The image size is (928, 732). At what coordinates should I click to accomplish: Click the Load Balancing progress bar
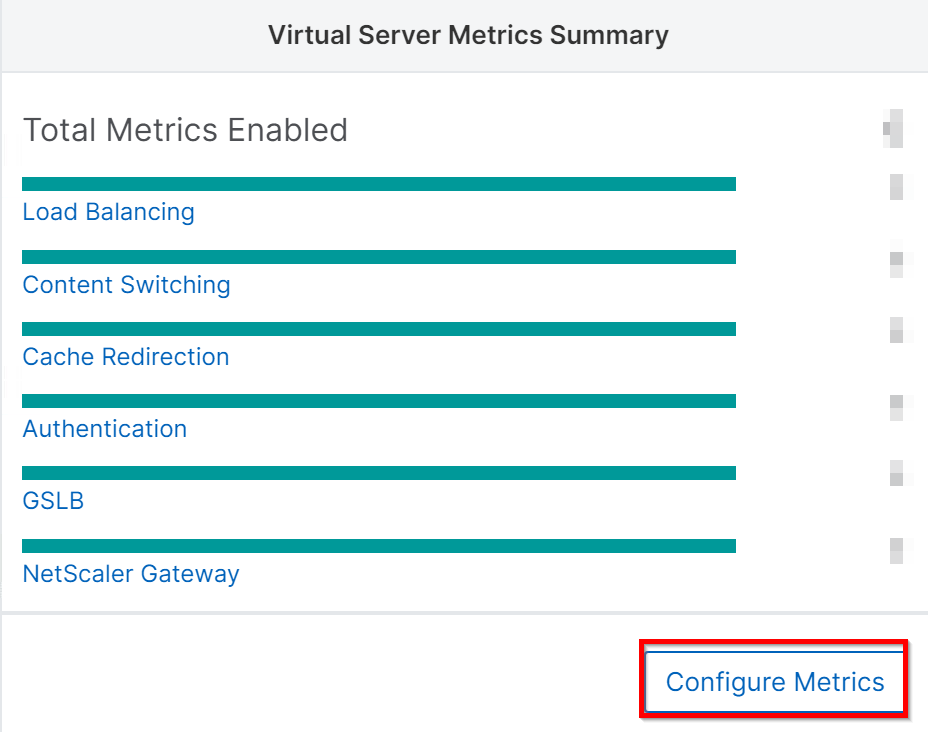(379, 184)
